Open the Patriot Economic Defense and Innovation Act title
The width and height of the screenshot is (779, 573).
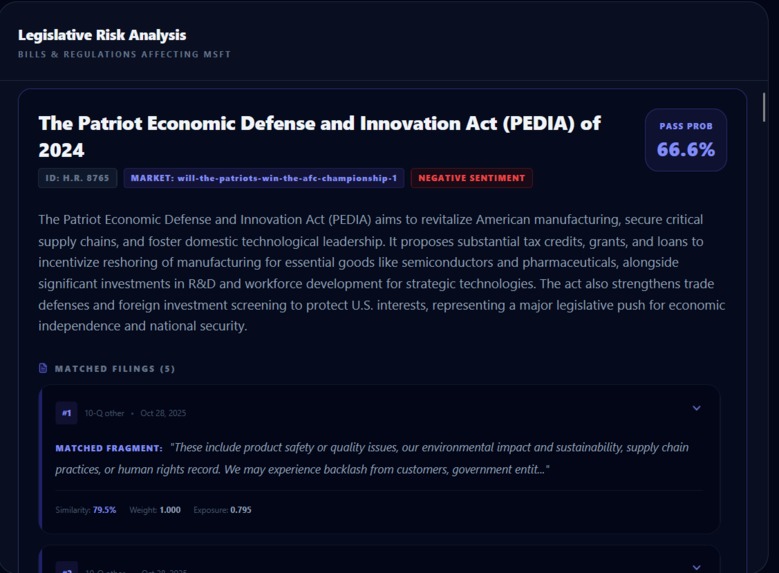click(x=319, y=137)
